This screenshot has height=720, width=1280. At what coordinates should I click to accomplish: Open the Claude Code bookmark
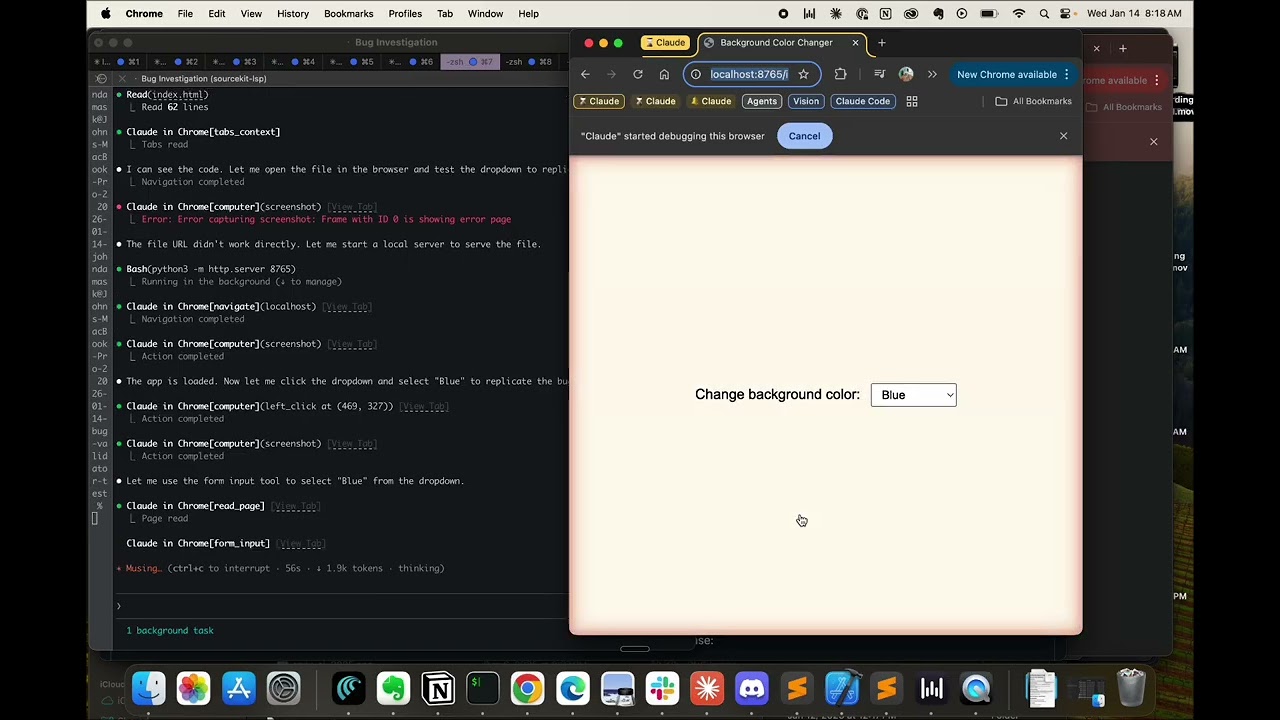click(862, 101)
